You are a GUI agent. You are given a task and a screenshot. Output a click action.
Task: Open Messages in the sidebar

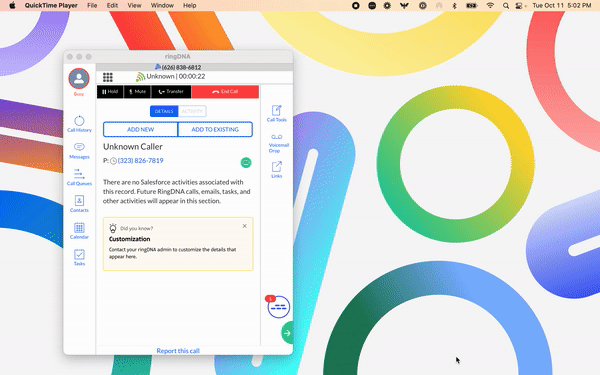point(79,151)
